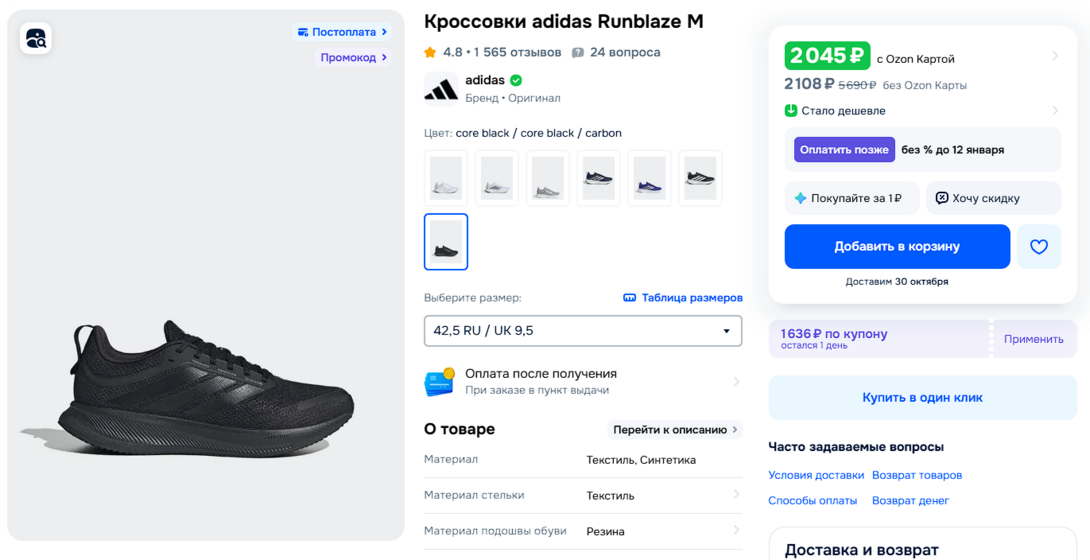Expand Оплата после получения details
Screen dimensions: 1090x560
pyautogui.click(x=736, y=381)
